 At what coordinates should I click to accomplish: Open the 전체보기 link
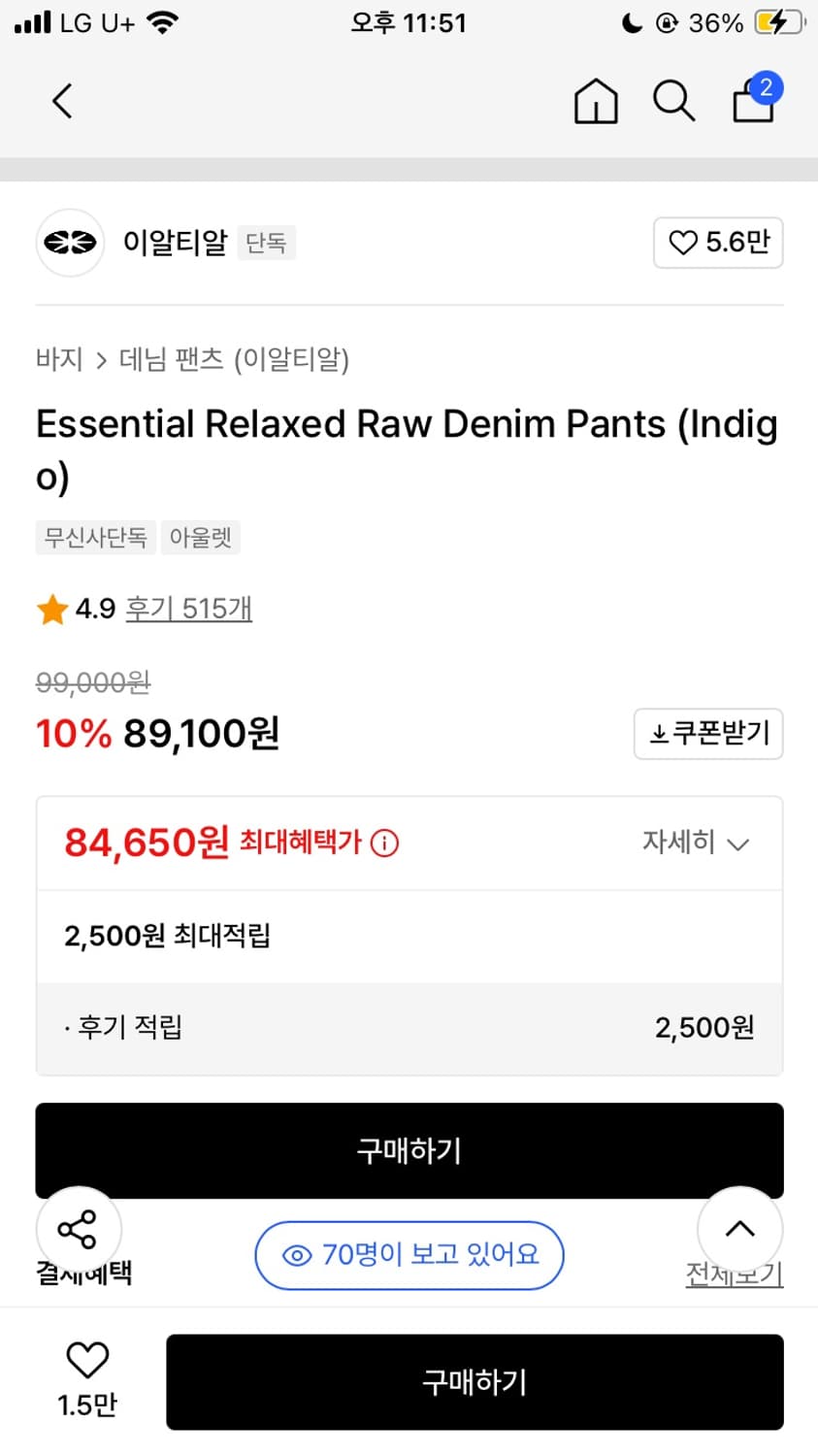(734, 1274)
